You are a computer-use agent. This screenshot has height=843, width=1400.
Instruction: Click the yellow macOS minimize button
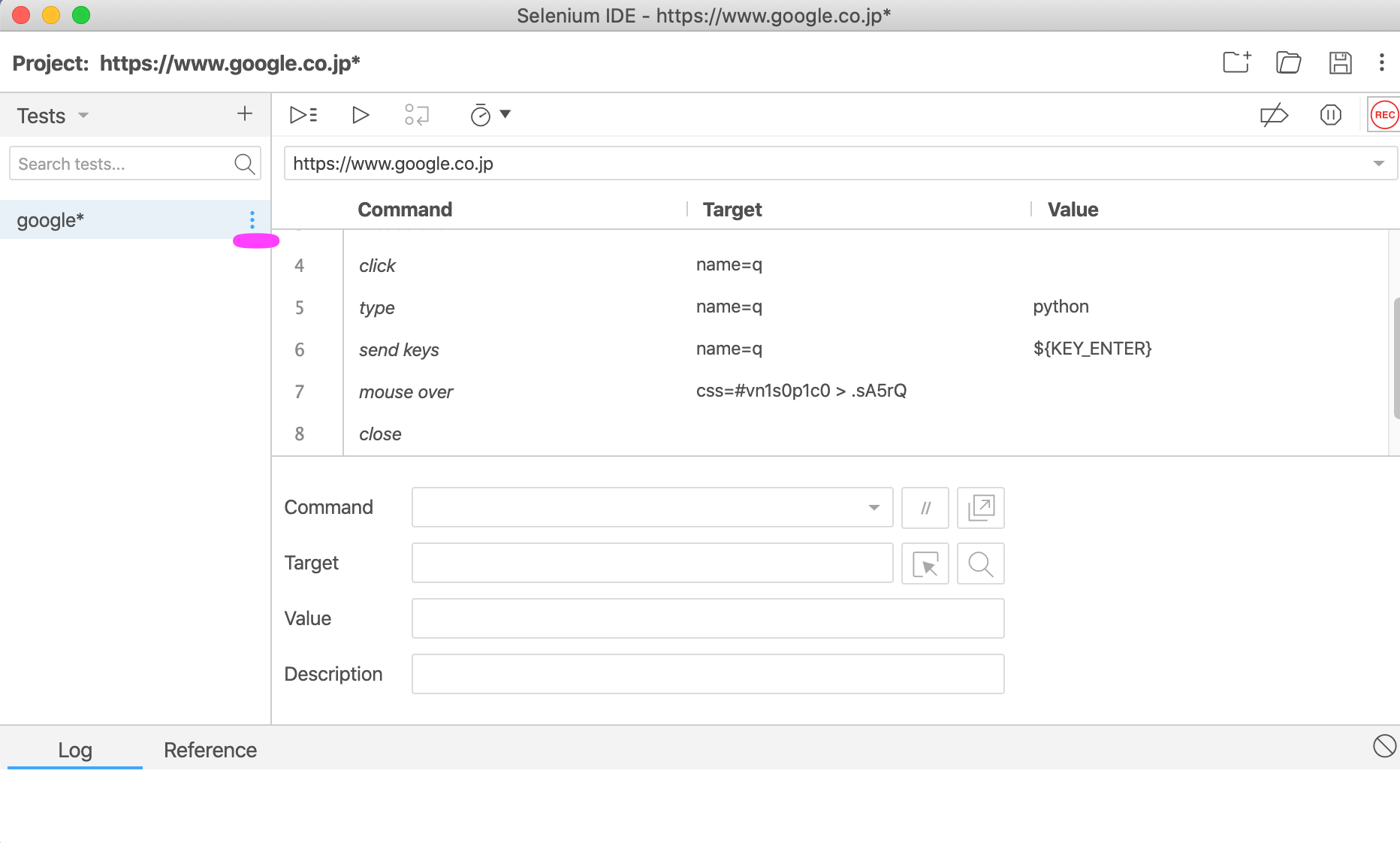(51, 15)
